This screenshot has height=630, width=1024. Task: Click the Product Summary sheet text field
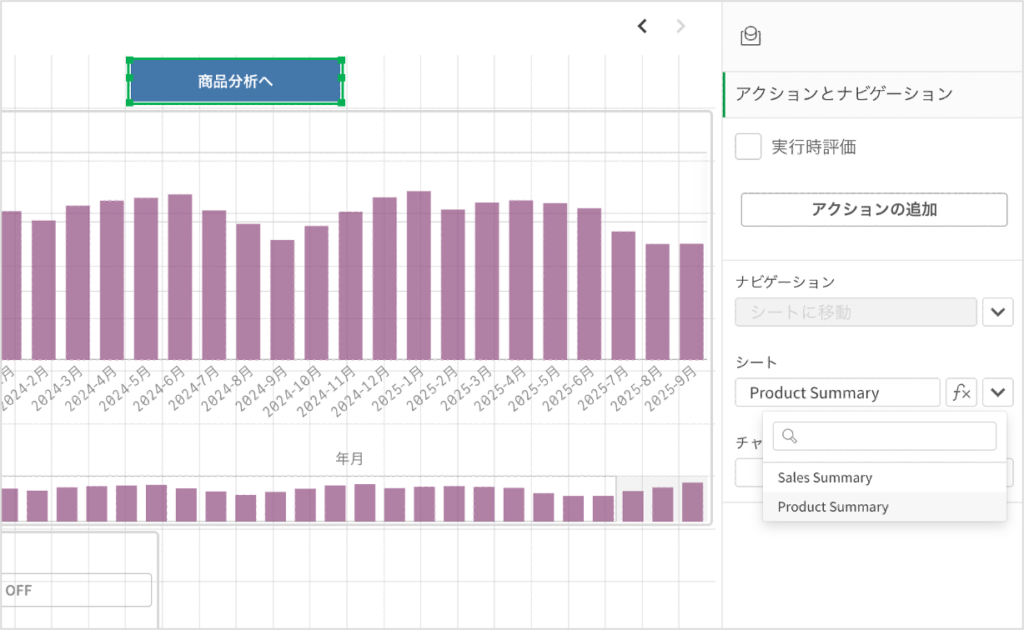837,393
